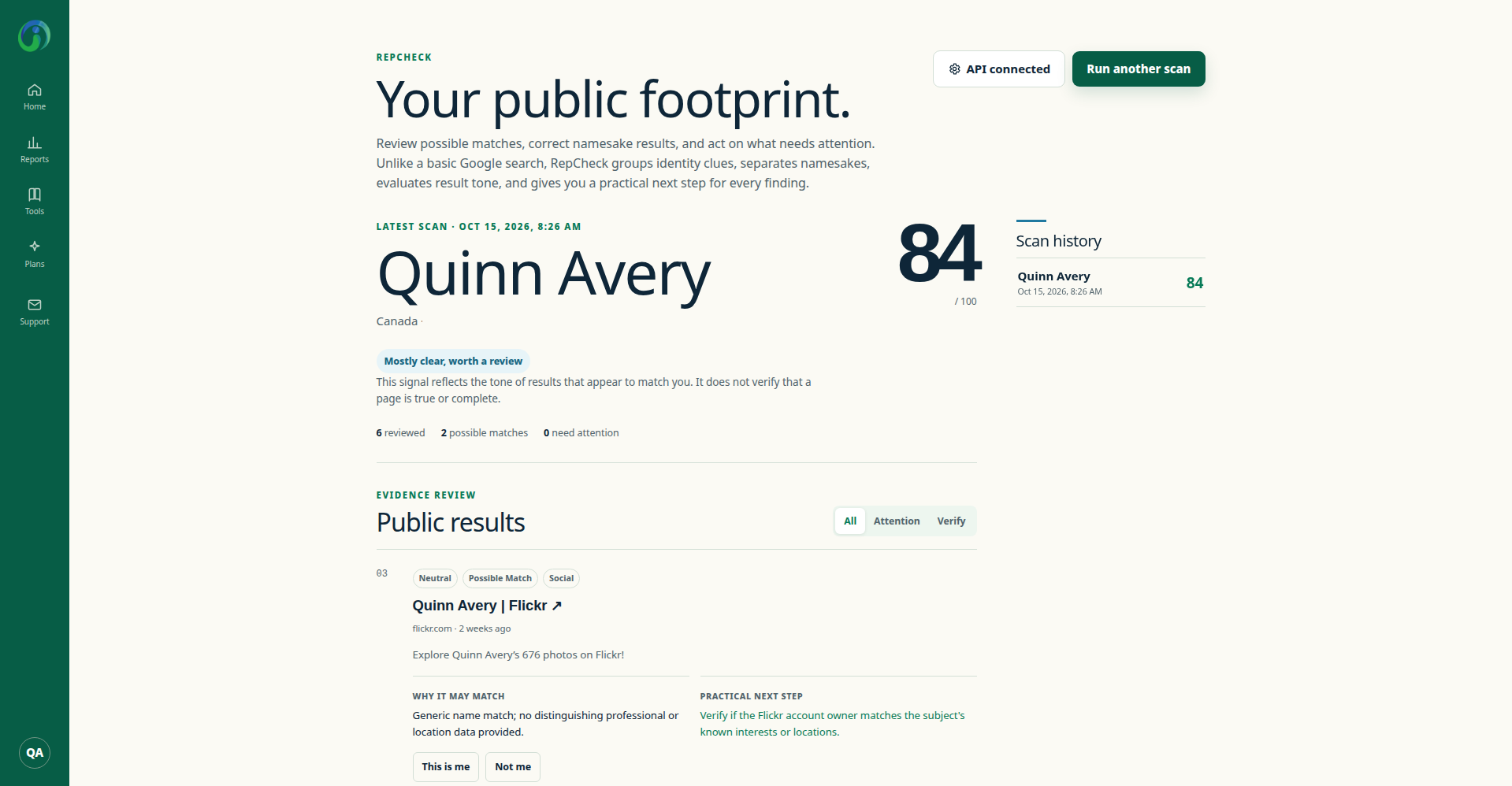
Task: Click the gear icon in API connected
Action: 954,69
